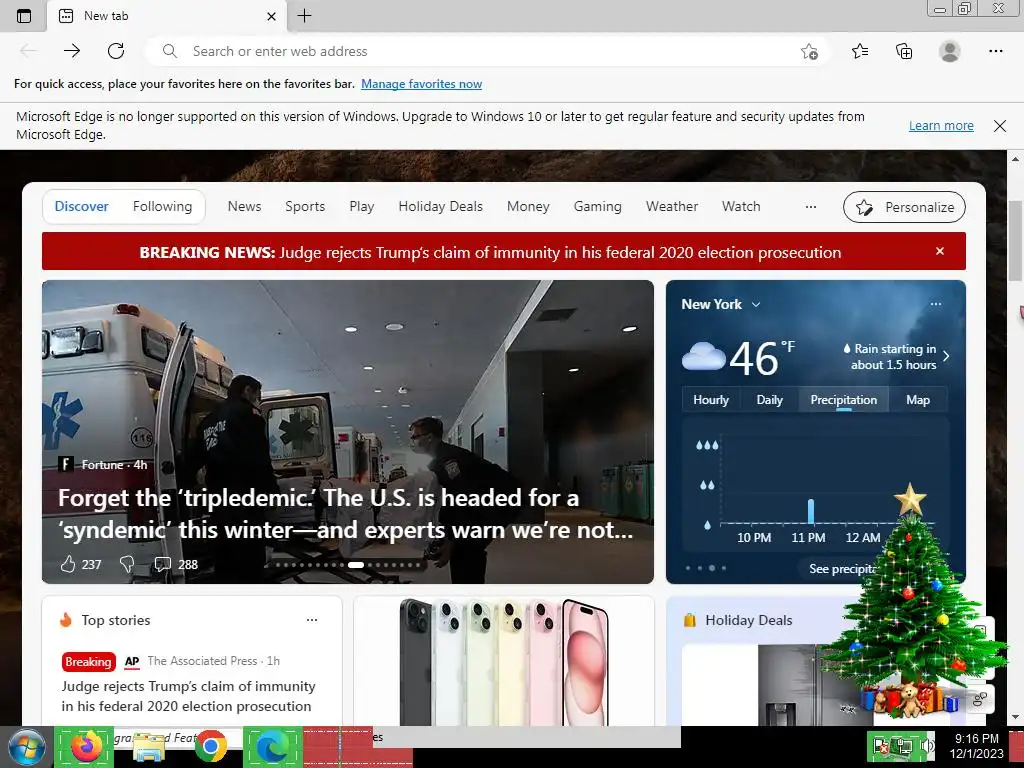Open the Favorites list icon
Viewport: 1024px width, 768px height.
860,51
